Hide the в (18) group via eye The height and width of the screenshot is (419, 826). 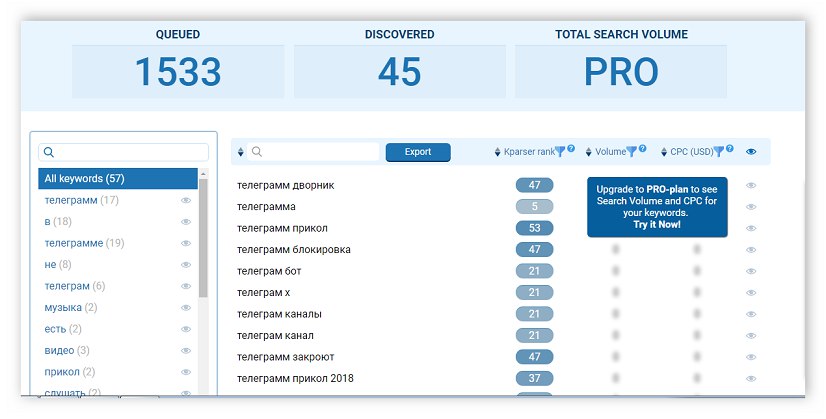point(186,222)
